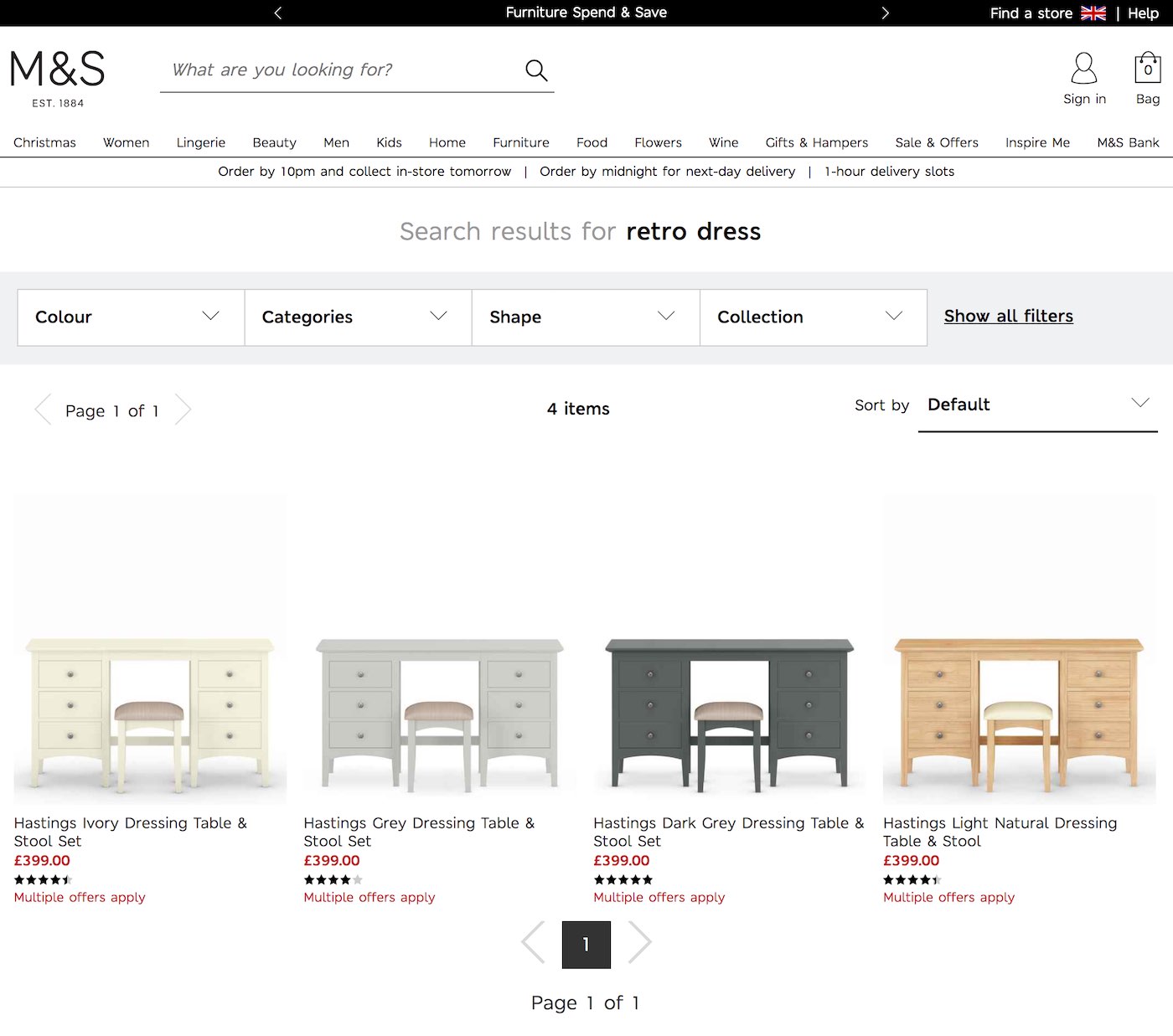The height and width of the screenshot is (1036, 1173).
Task: Click the star rating on Hastings Grey set
Action: [333, 879]
